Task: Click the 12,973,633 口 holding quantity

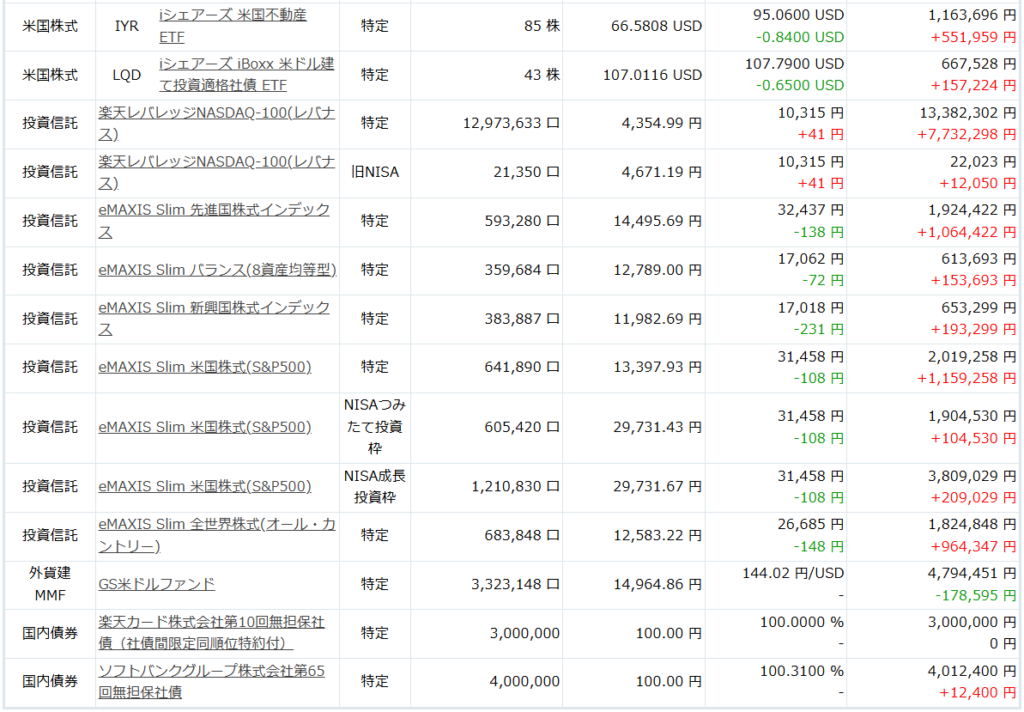Action: [x=511, y=123]
